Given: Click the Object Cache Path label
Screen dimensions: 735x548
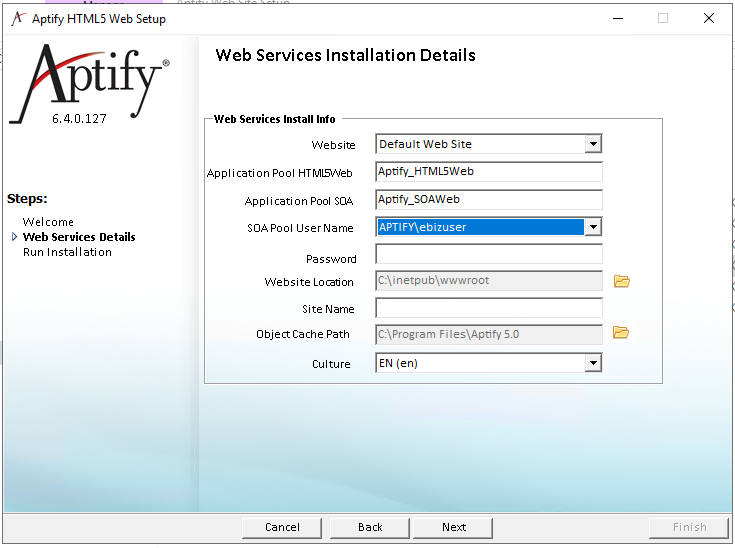Looking at the screenshot, I should coord(303,334).
